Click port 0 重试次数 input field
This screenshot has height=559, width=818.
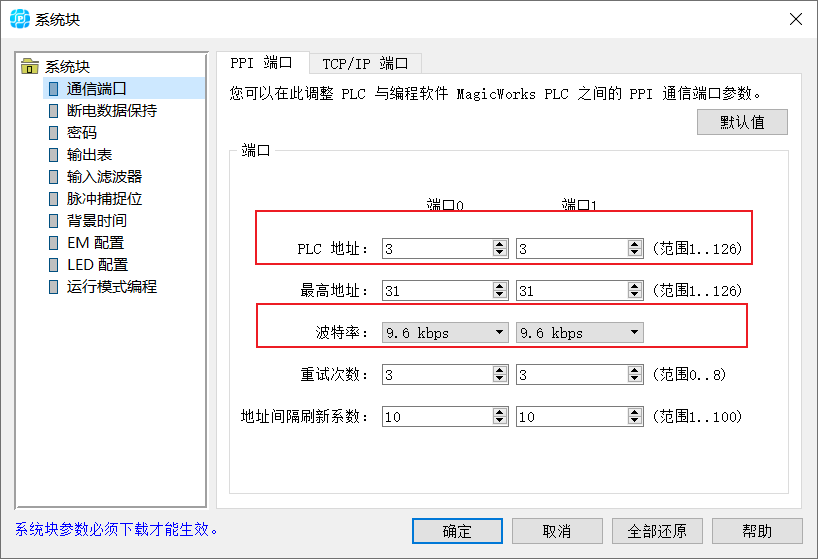[x=437, y=374]
